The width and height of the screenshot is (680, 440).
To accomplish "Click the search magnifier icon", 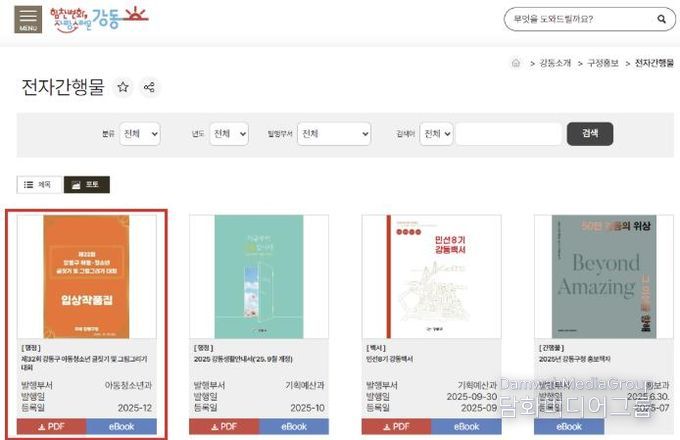I will tap(660, 19).
